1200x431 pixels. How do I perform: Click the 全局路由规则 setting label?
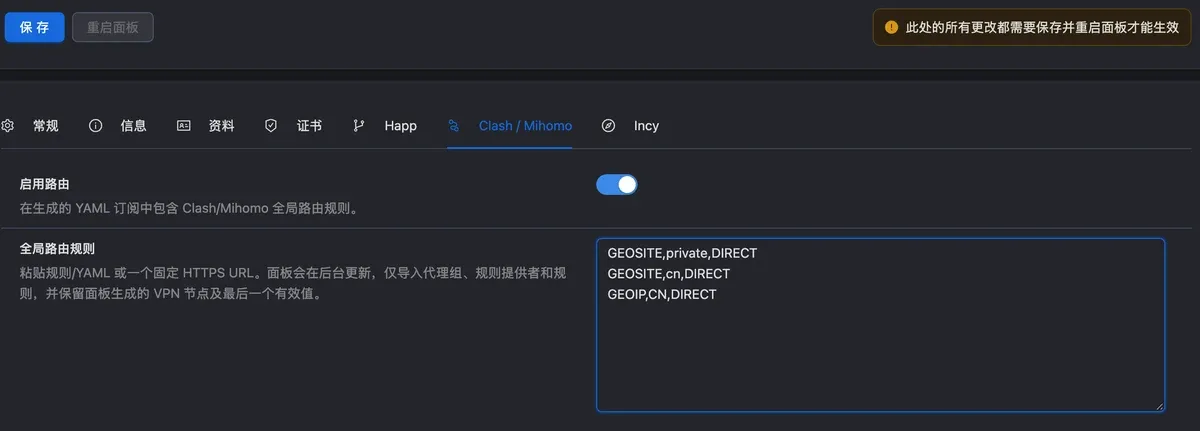pos(58,248)
